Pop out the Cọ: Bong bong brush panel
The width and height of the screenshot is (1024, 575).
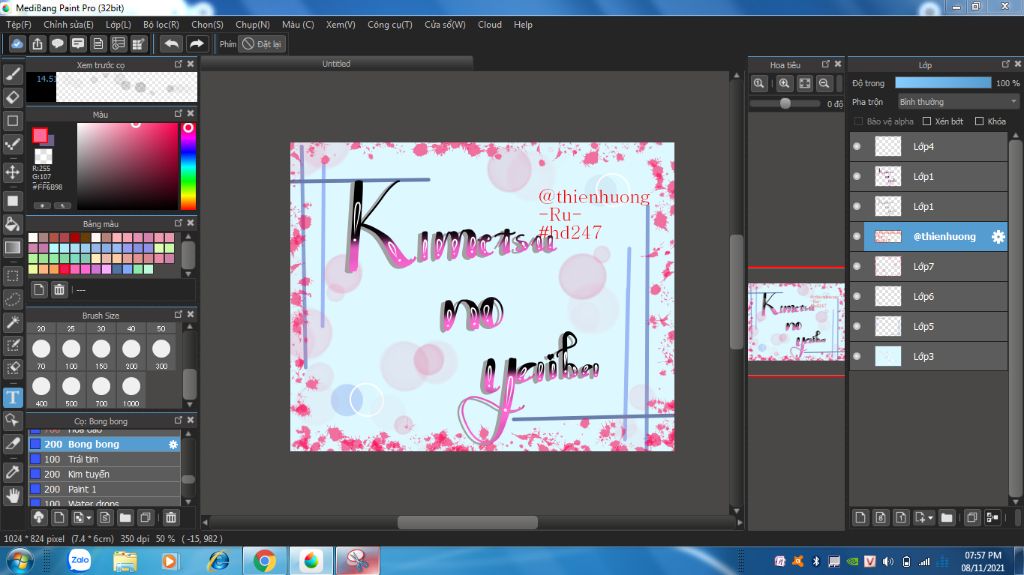[178, 420]
